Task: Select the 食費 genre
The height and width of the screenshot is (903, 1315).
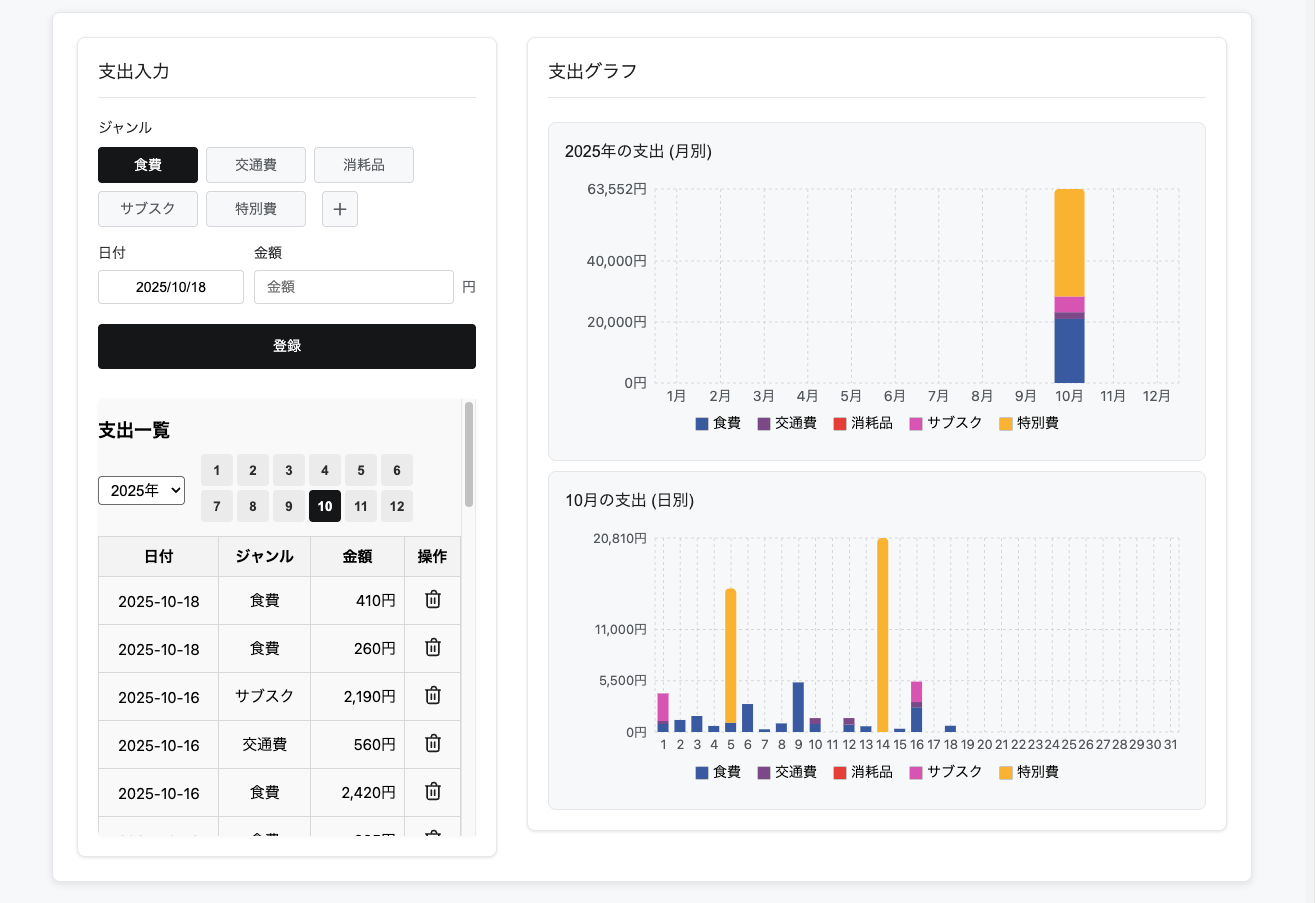Action: tap(148, 165)
